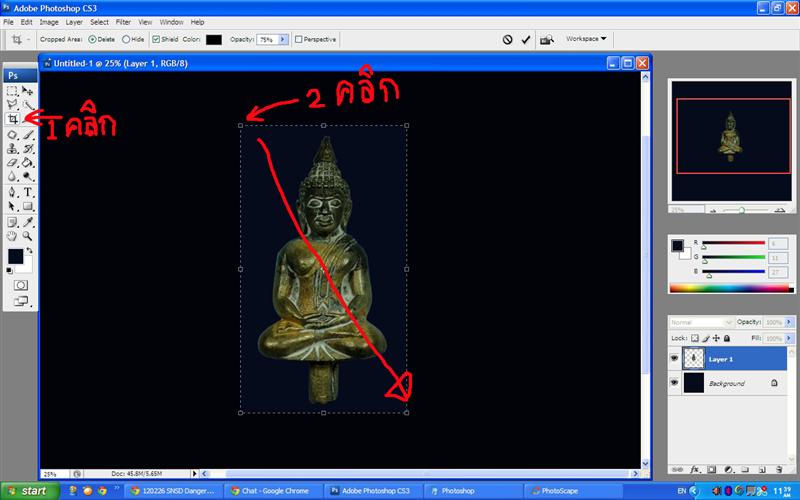Select the Hide radio button
The image size is (800, 500).
pos(126,40)
